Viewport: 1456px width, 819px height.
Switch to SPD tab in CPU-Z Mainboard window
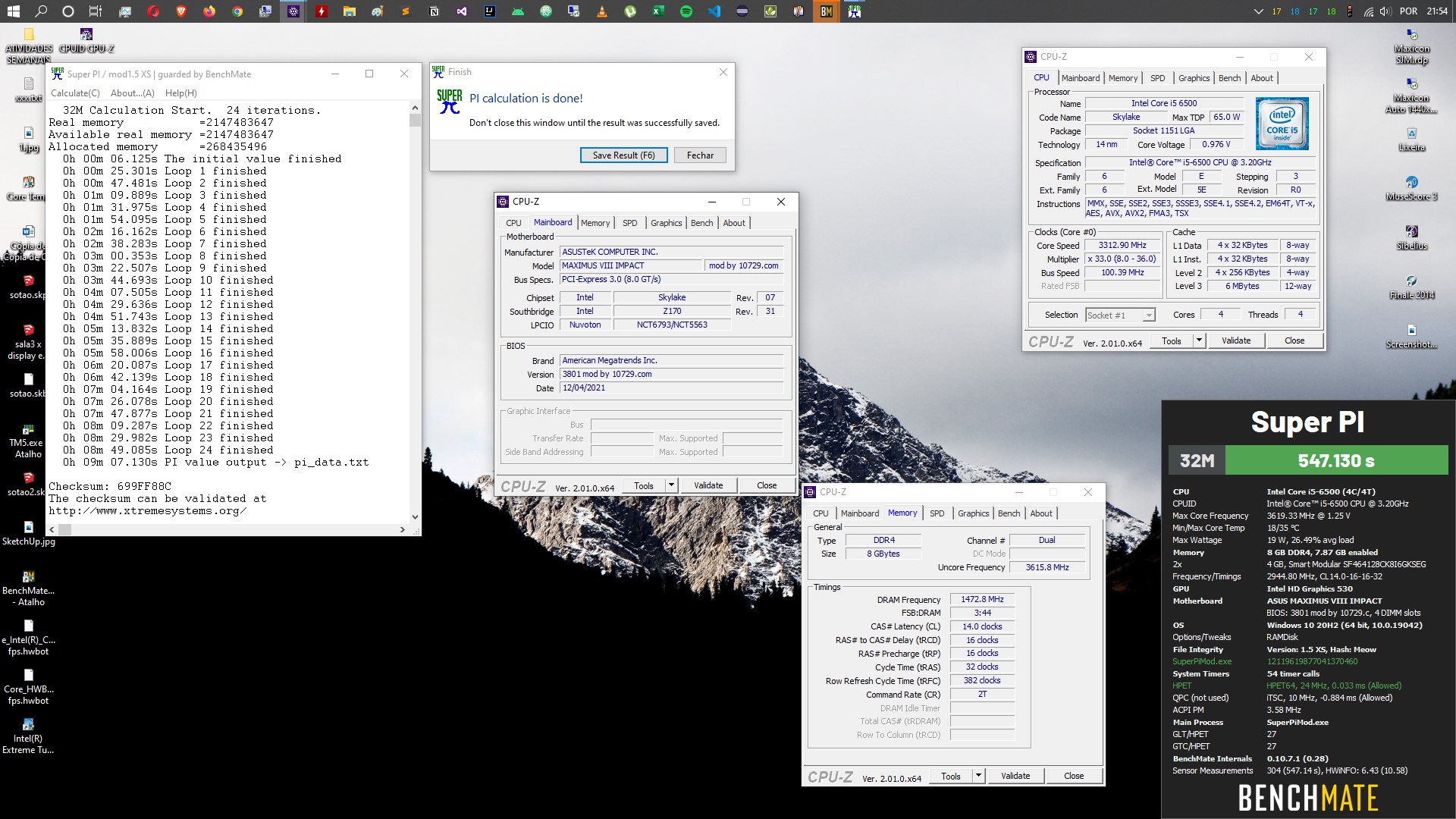coord(629,223)
